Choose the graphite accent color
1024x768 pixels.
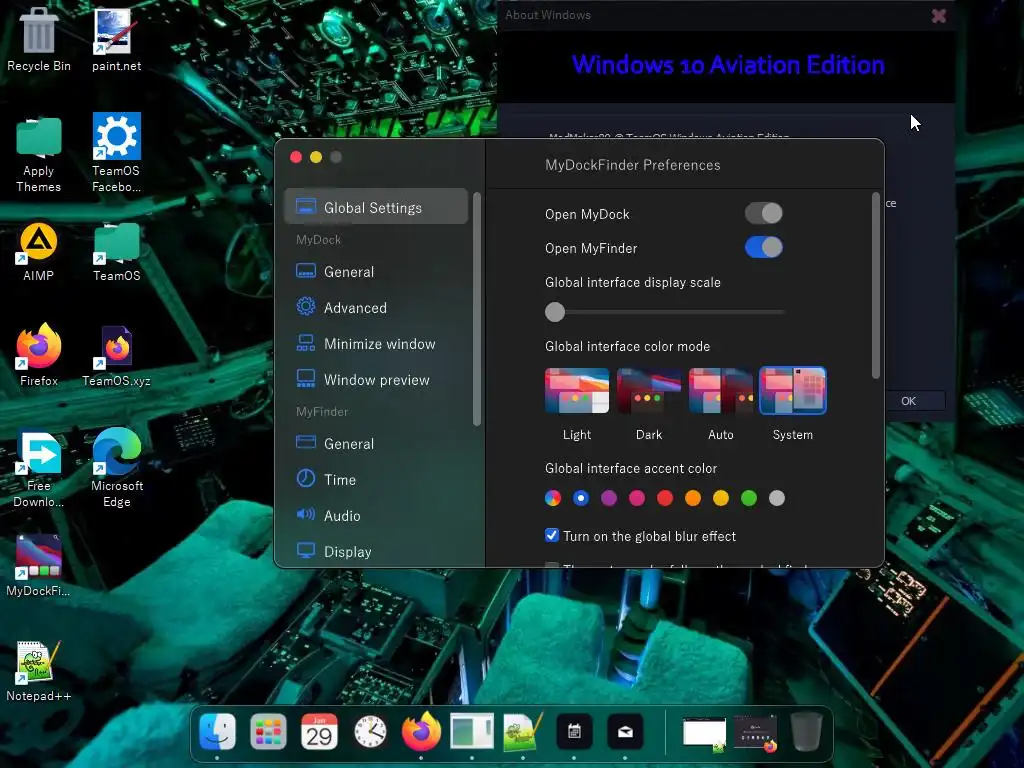tap(776, 498)
